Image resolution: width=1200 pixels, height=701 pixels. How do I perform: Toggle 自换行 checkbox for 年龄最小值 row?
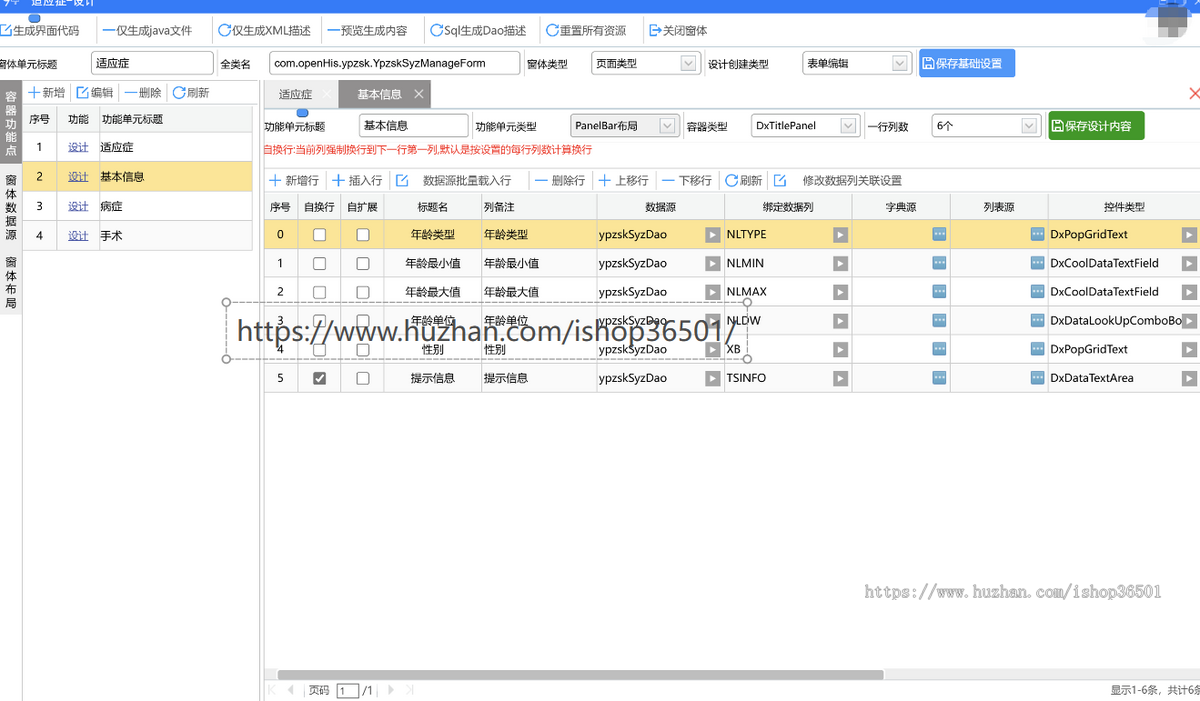click(x=319, y=264)
